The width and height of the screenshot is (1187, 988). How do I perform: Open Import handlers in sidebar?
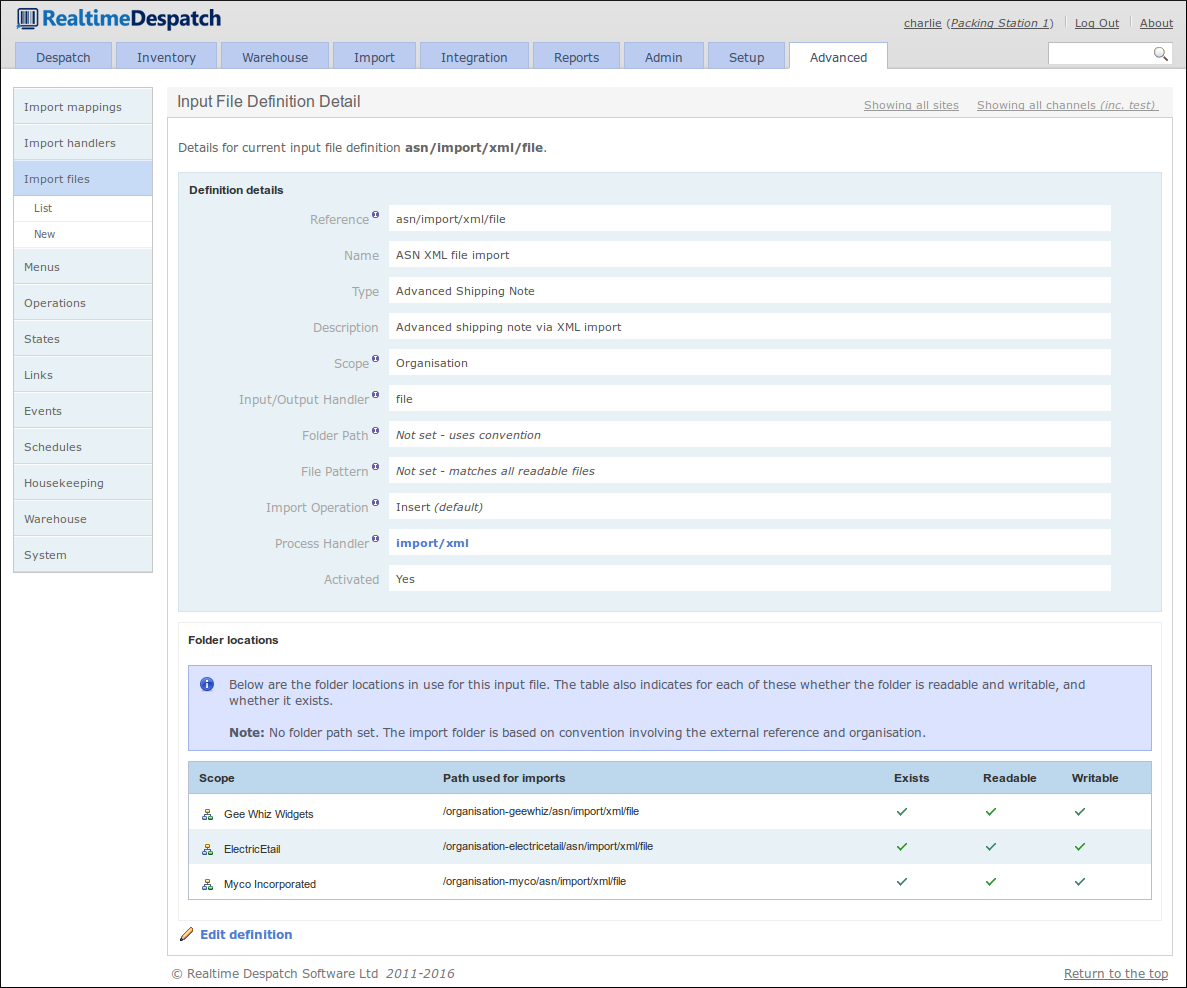pos(83,143)
